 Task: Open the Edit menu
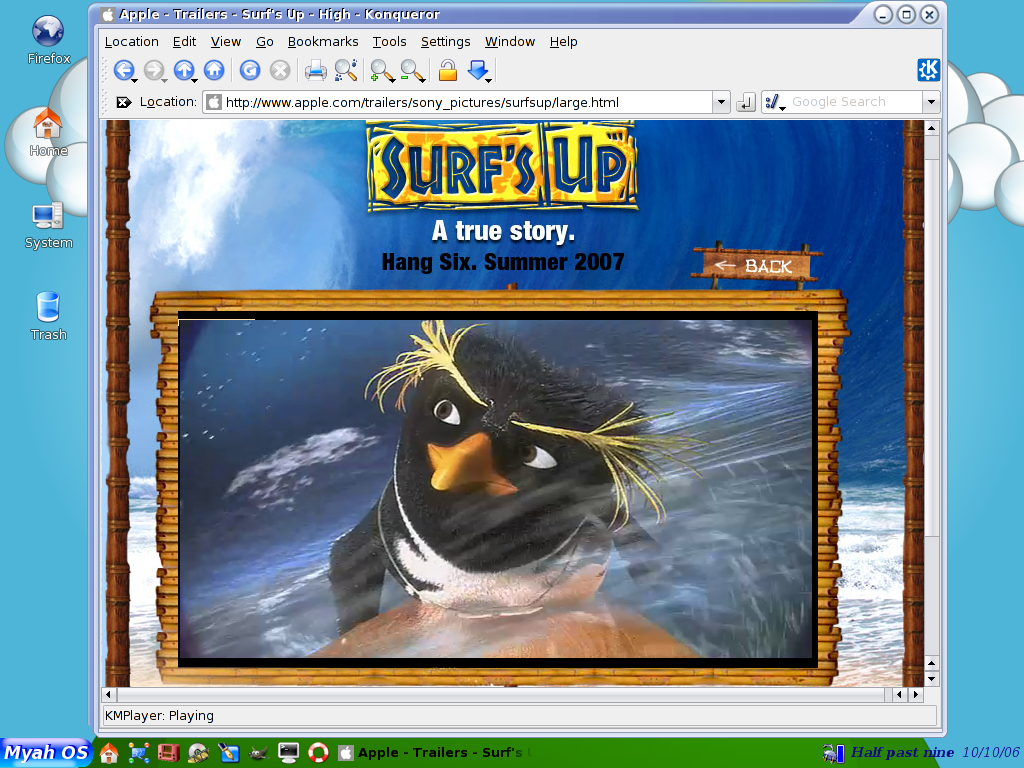pyautogui.click(x=184, y=42)
